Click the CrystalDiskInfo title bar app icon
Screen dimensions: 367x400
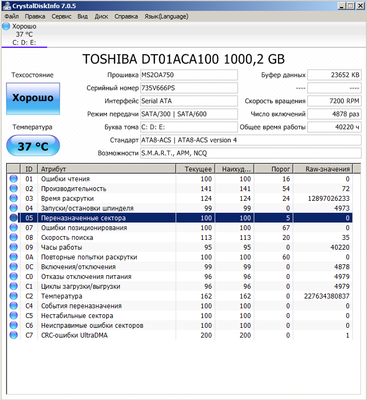pos(7,6)
